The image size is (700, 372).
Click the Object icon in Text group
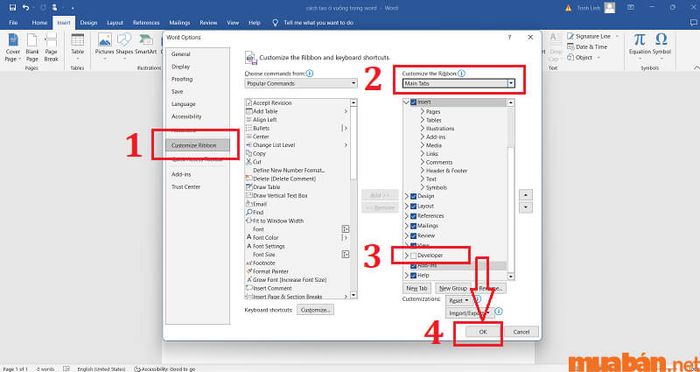click(570, 57)
